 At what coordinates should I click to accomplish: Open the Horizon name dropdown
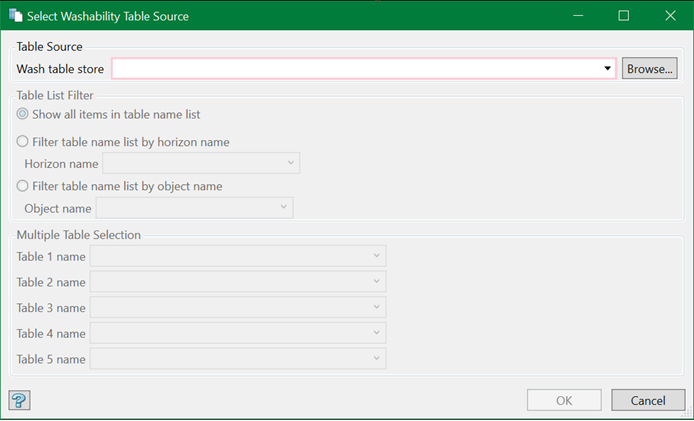coord(291,163)
